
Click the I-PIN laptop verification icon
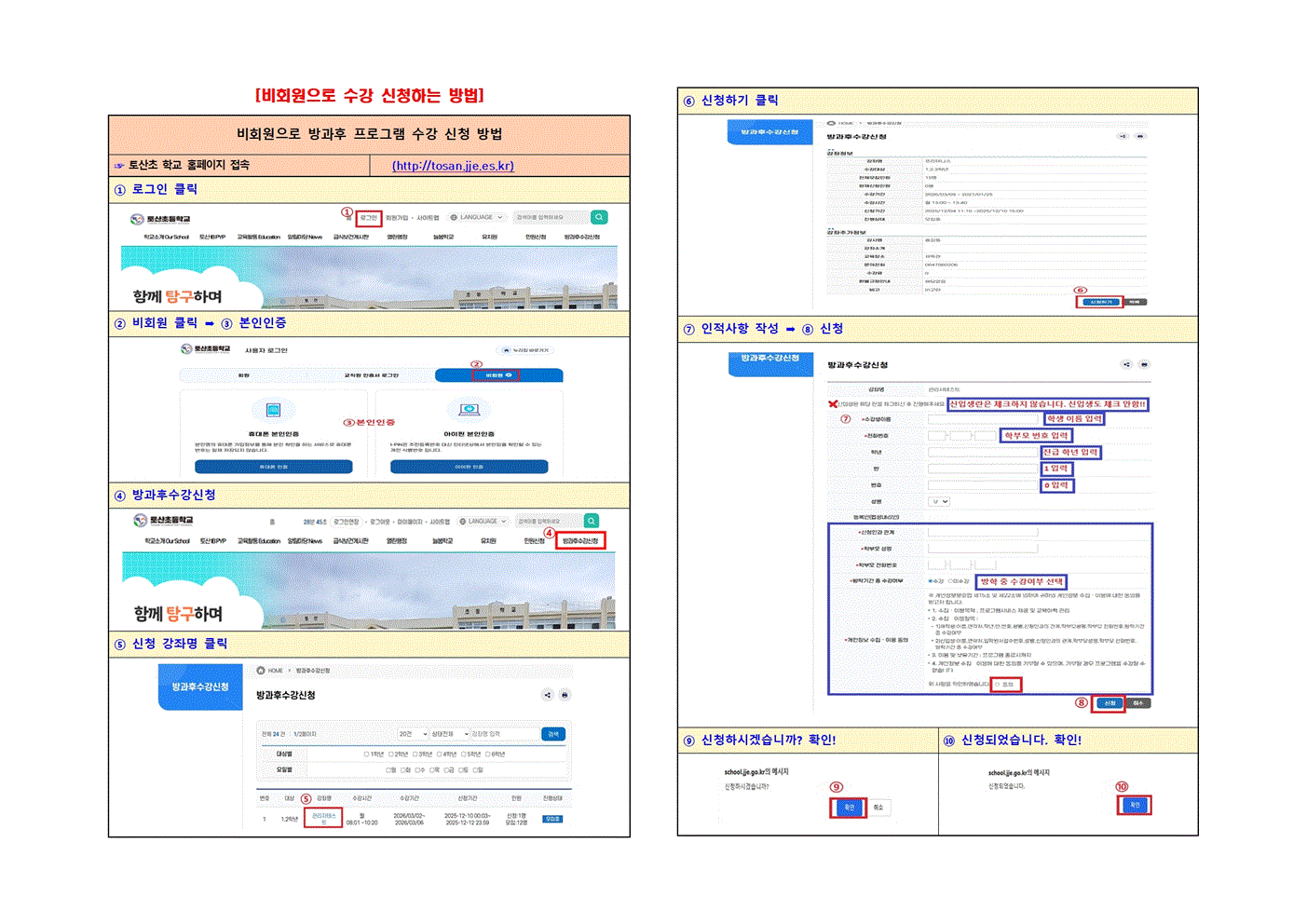469,410
